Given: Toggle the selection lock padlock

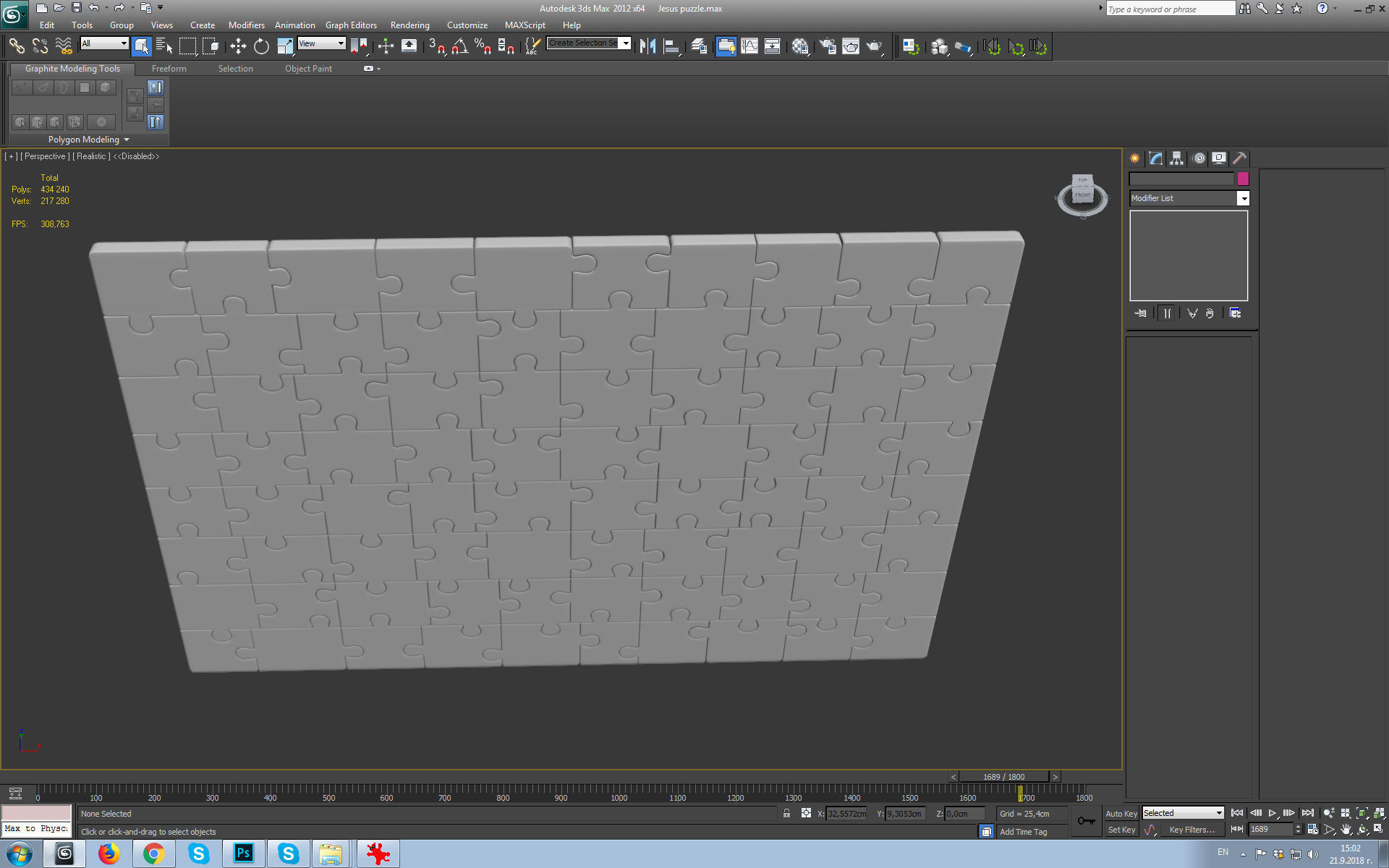Looking at the screenshot, I should click(x=786, y=814).
